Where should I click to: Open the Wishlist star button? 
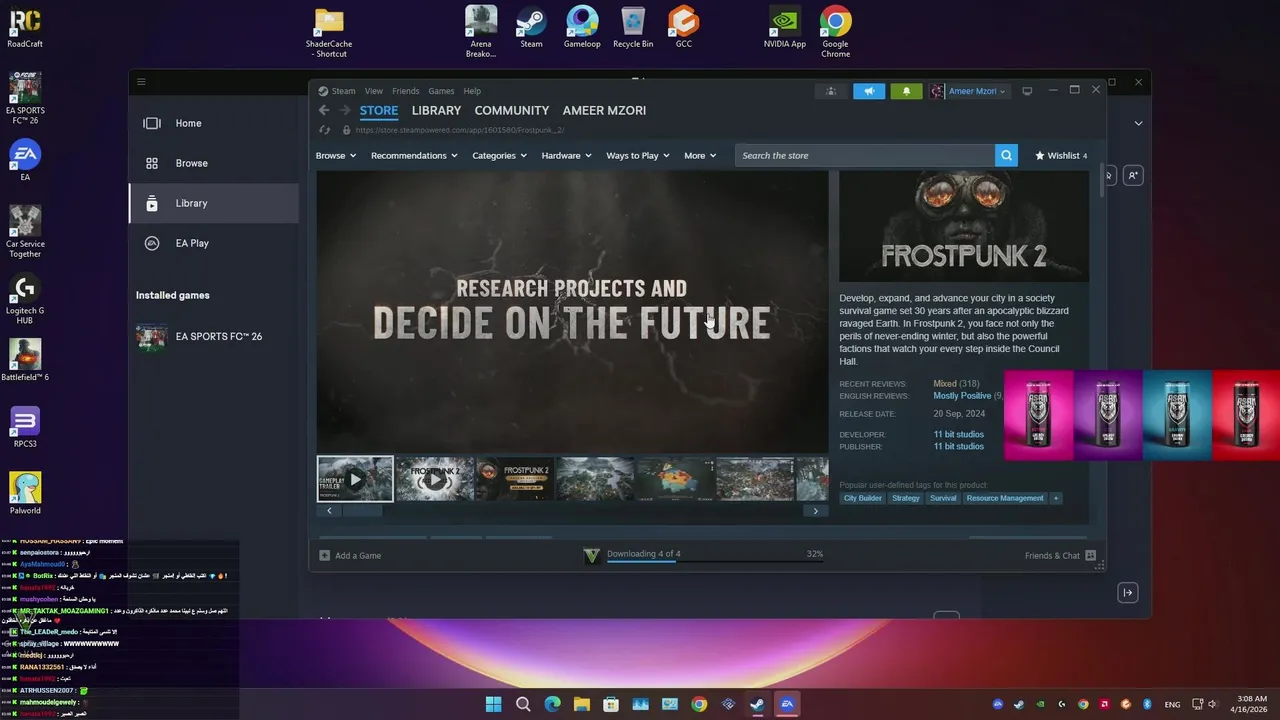[x=1061, y=155]
